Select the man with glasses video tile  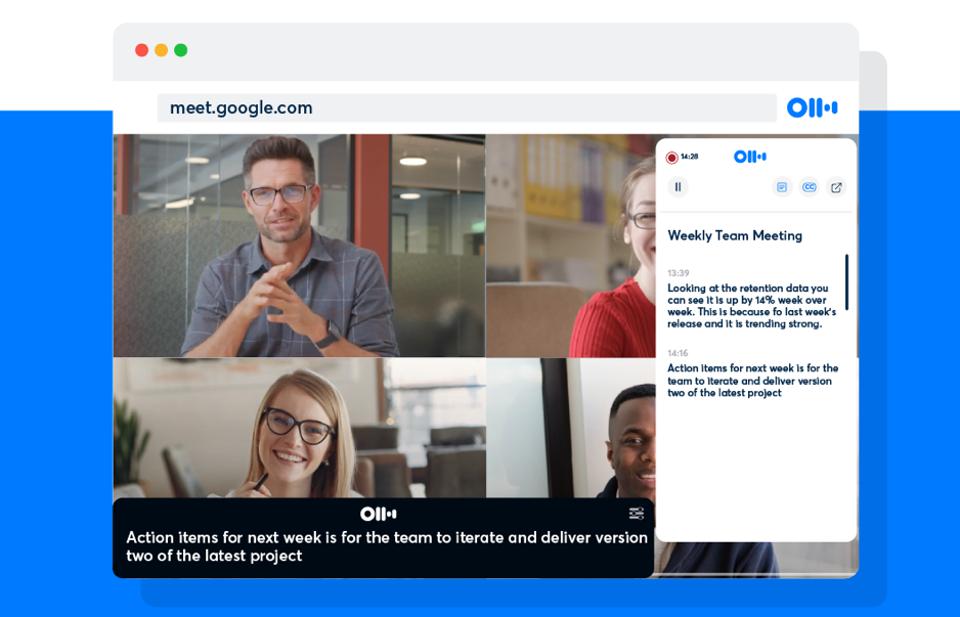299,245
